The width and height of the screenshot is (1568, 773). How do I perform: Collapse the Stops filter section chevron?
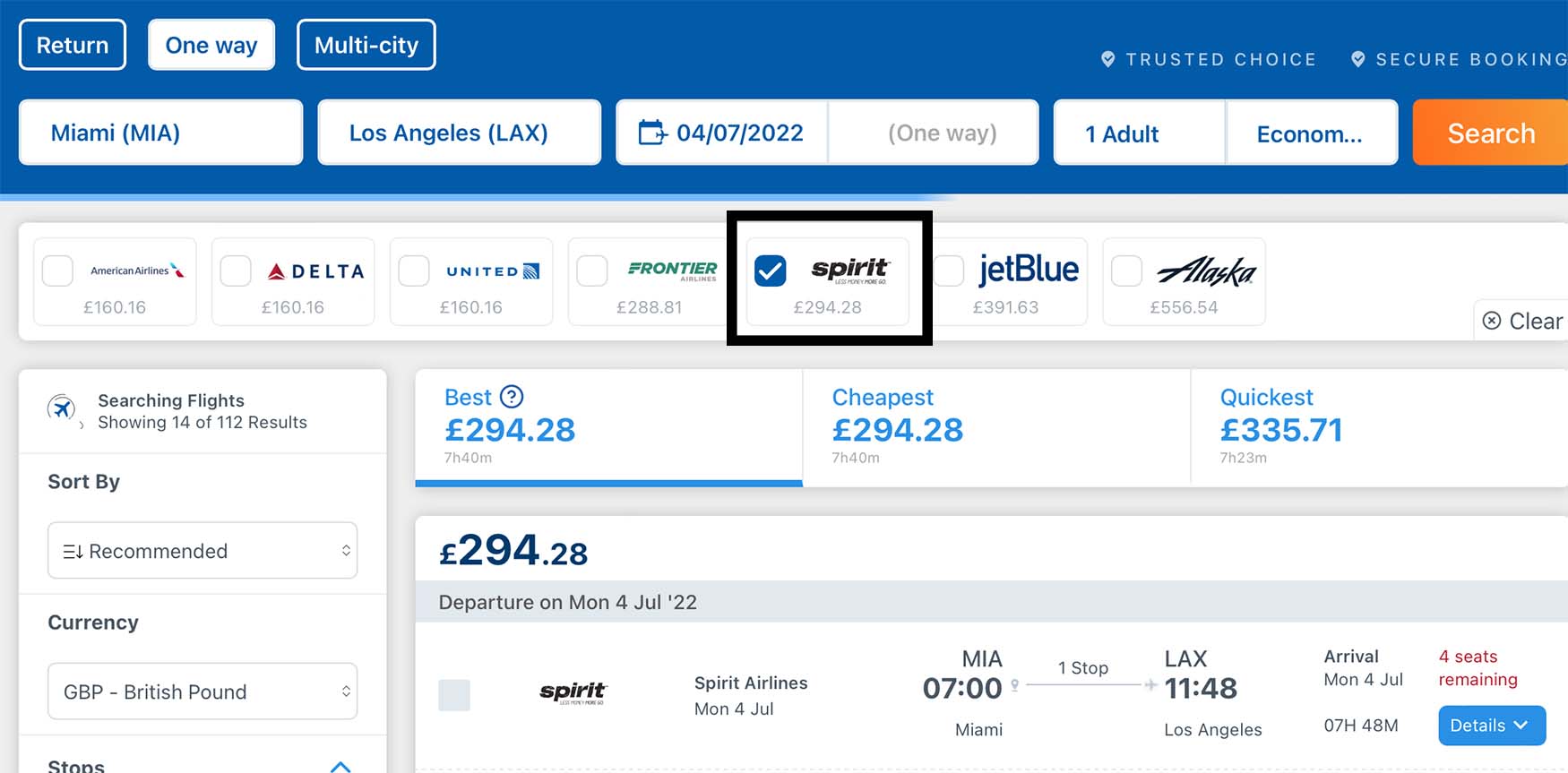point(340,766)
